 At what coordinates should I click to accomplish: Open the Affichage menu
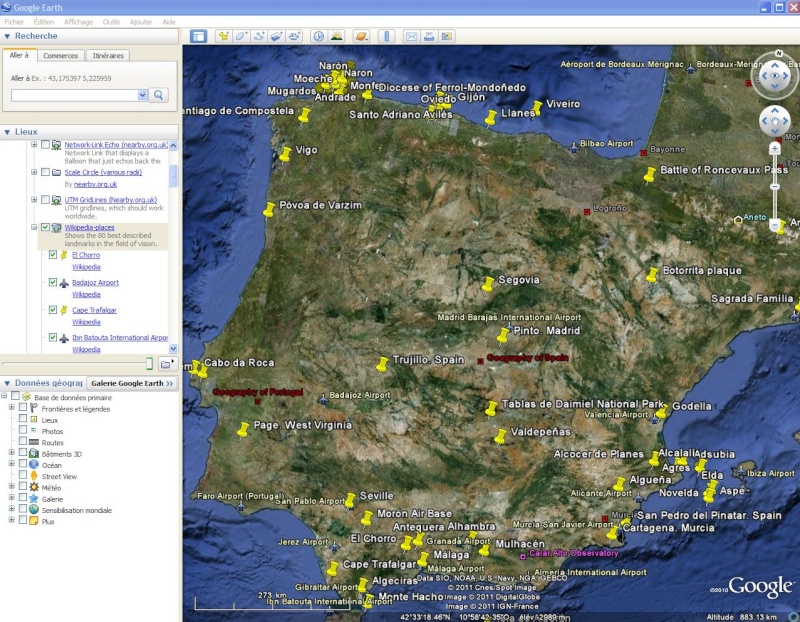click(79, 22)
